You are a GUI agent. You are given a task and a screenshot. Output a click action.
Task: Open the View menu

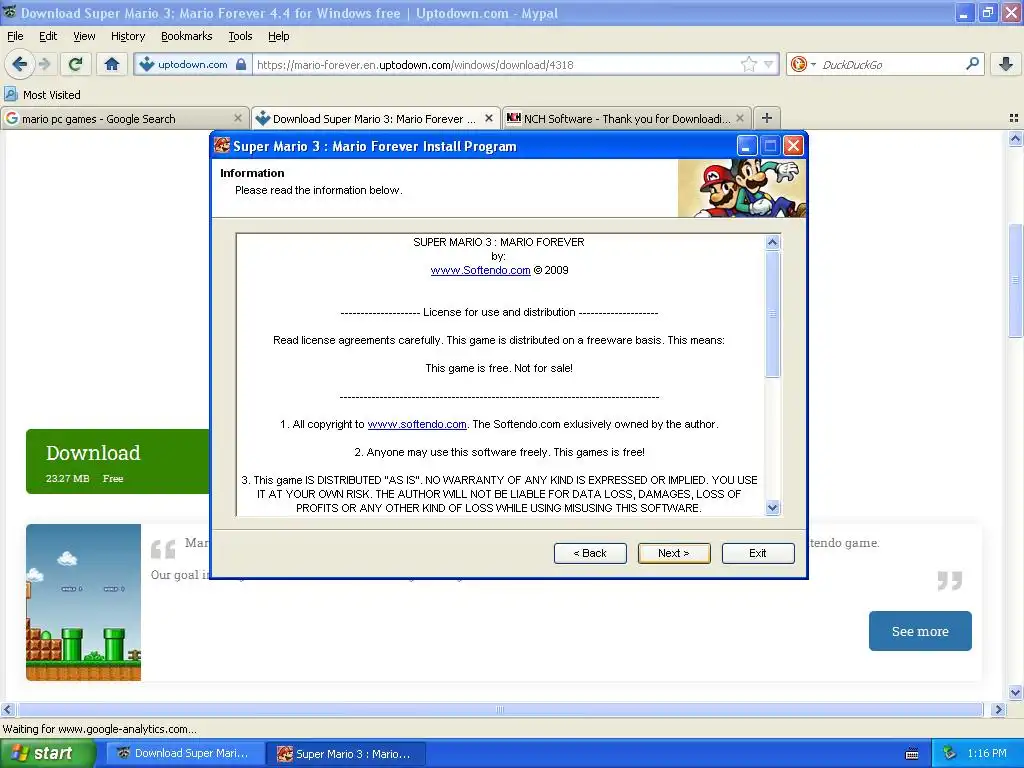pyautogui.click(x=84, y=36)
